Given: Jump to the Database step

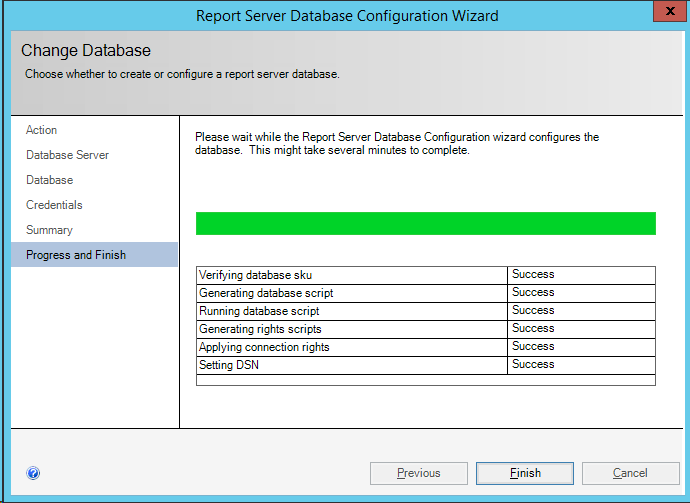Looking at the screenshot, I should tap(50, 180).
